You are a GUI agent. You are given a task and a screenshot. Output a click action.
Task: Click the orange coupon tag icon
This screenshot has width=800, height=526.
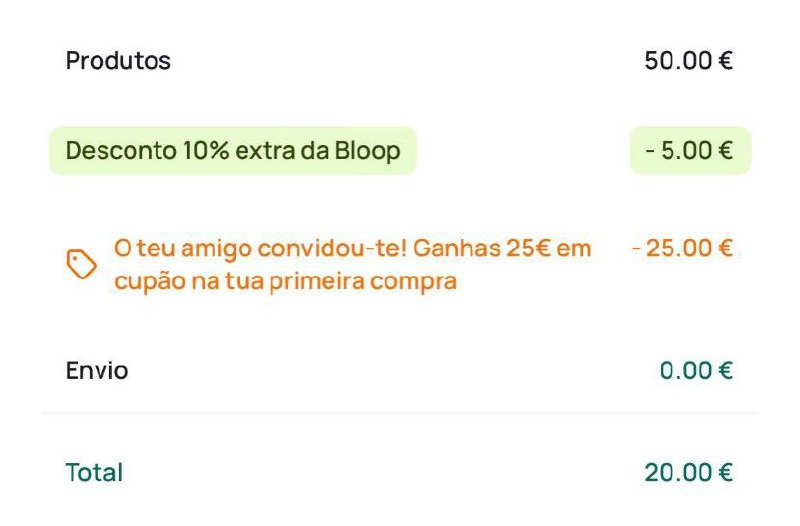click(82, 264)
